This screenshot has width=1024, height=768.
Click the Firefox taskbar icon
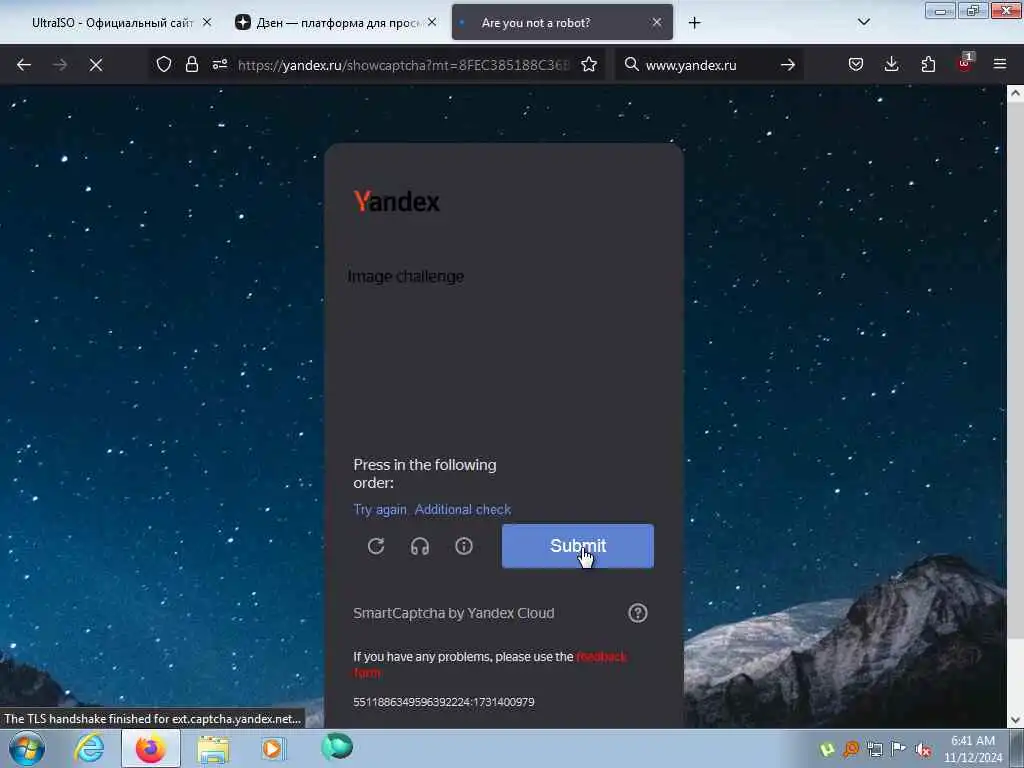(x=150, y=748)
